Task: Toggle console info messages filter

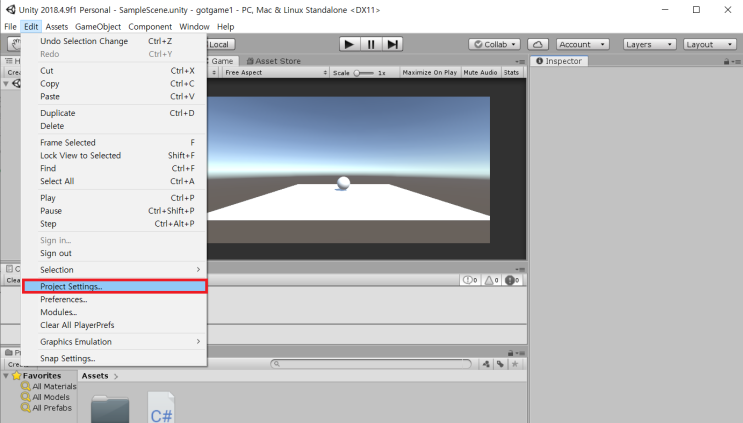Action: tap(470, 280)
